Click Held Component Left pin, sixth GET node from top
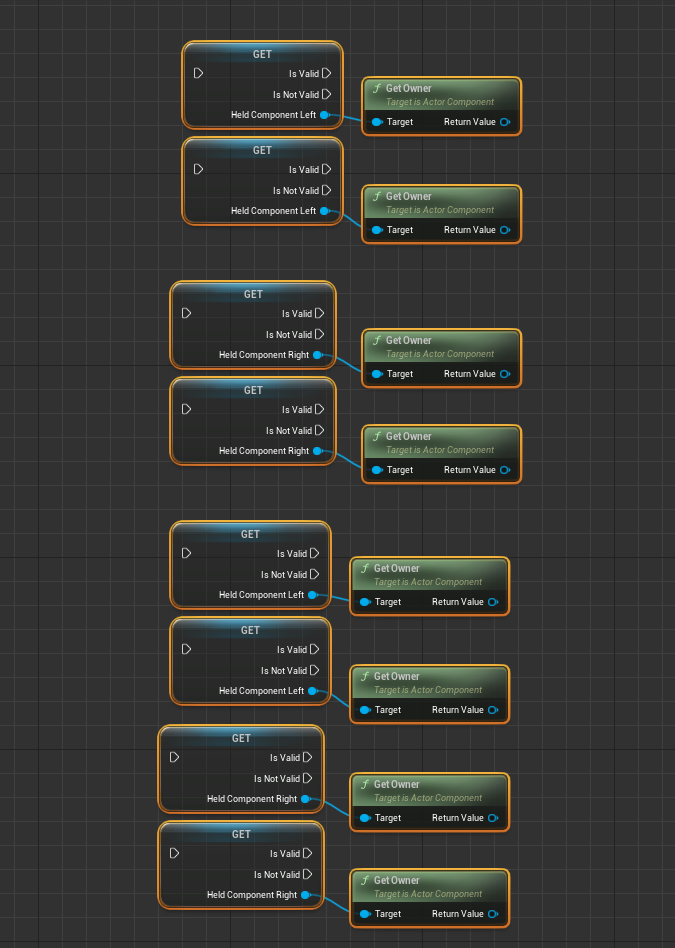 [x=313, y=691]
